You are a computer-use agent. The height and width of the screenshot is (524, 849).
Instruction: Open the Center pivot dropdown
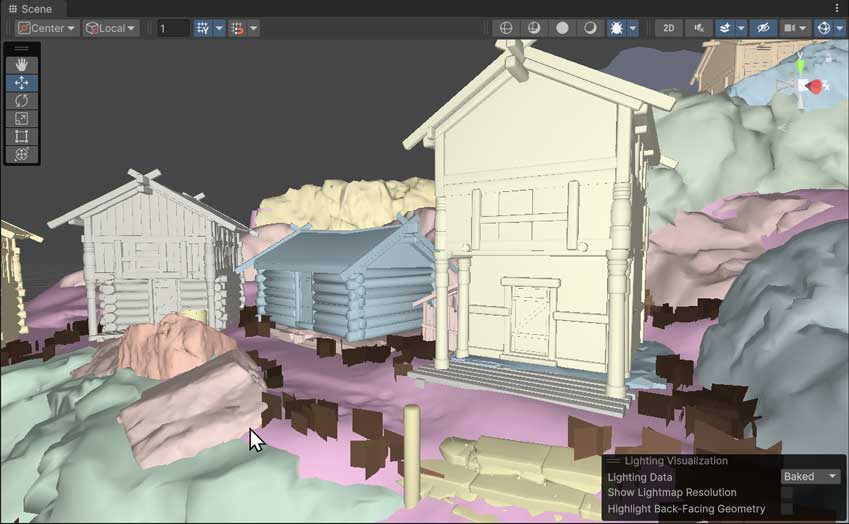(x=47, y=28)
